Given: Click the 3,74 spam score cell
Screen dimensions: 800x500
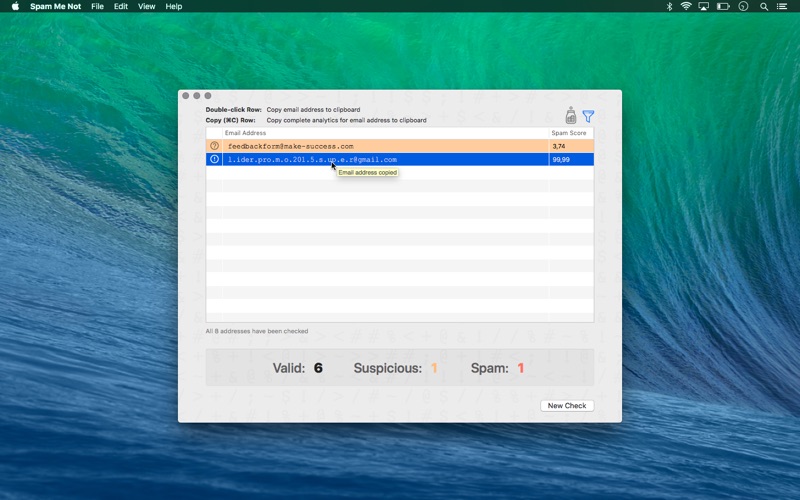Looking at the screenshot, I should [x=571, y=146].
